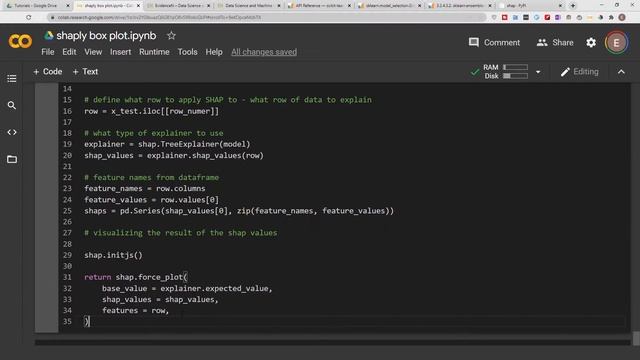
Task: Open the find and replace search icon
Action: tap(12, 105)
